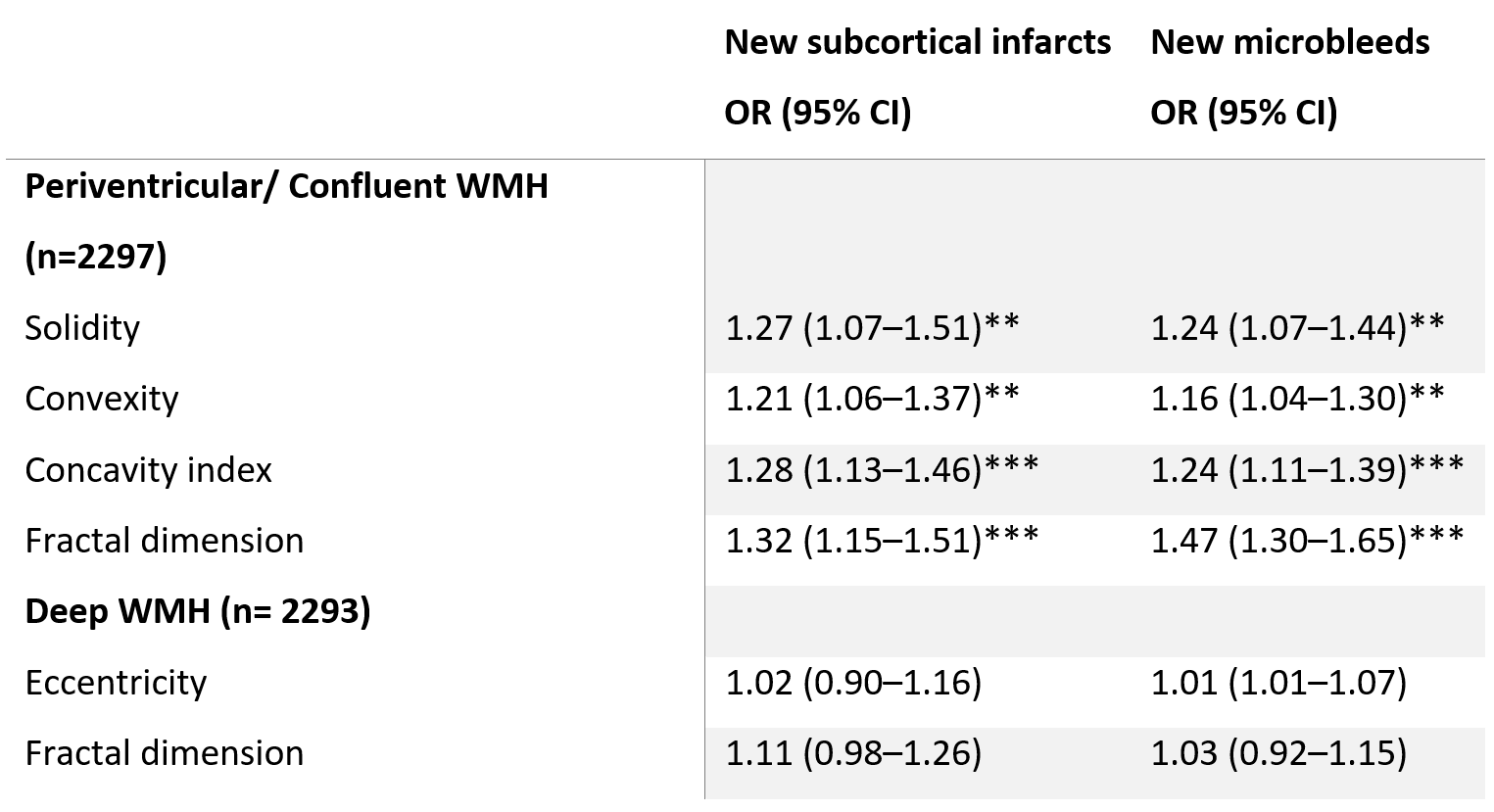Click the "Periventricular/ Confluent WMH" section heading
The width and height of the screenshot is (1494, 812).
[x=286, y=185]
